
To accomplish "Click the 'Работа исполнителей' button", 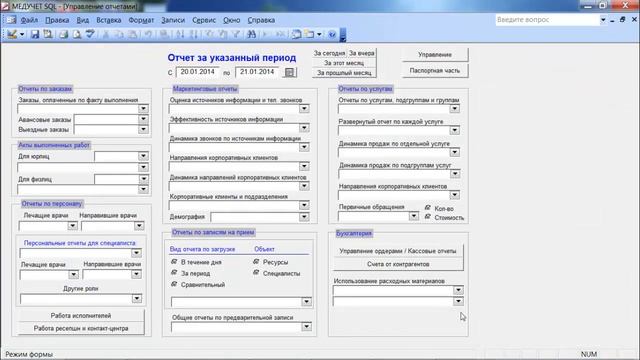I will tap(81, 316).
